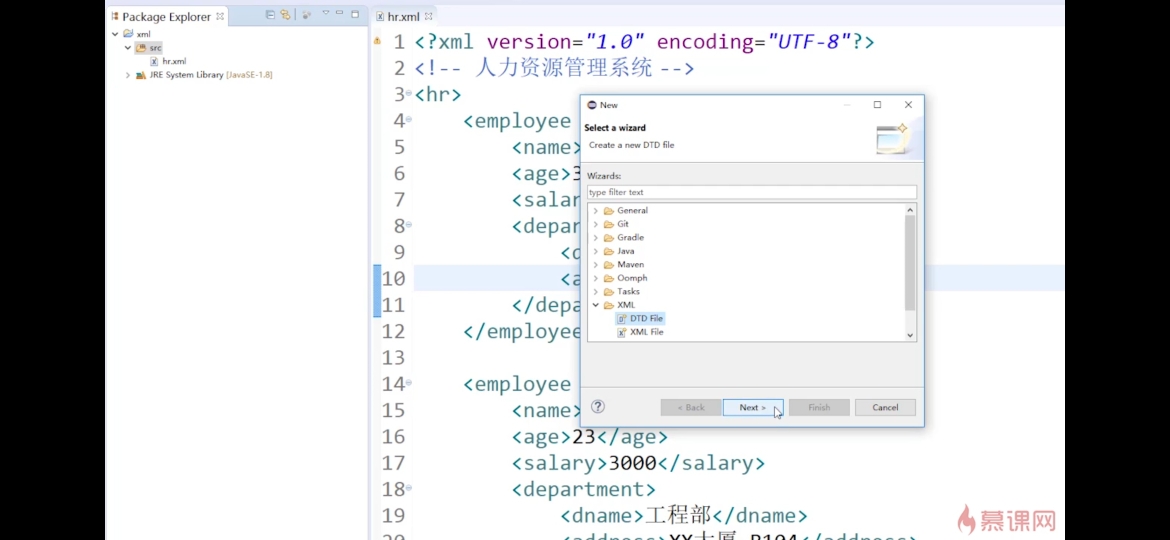The width and height of the screenshot is (1170, 540).
Task: Click age 23 text on line 16
Action: click(x=589, y=436)
